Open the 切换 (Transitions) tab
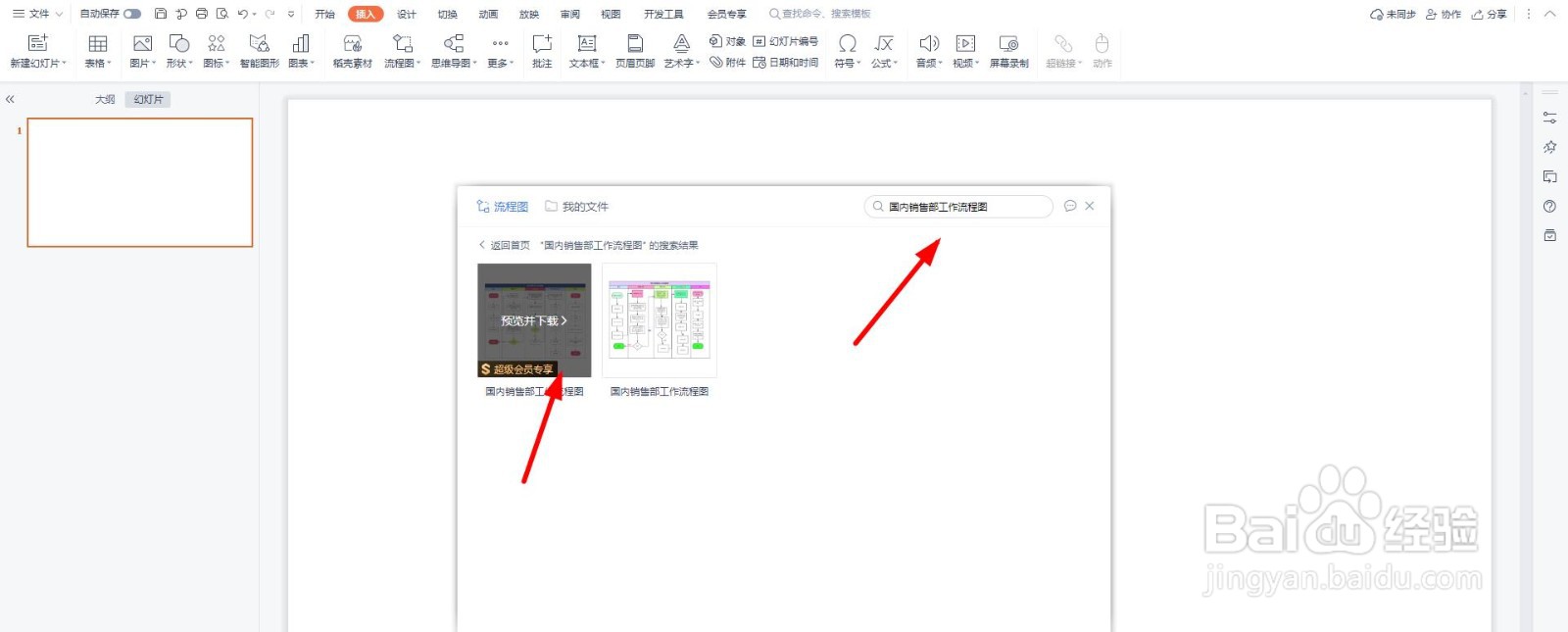The width and height of the screenshot is (1568, 632). 448,14
